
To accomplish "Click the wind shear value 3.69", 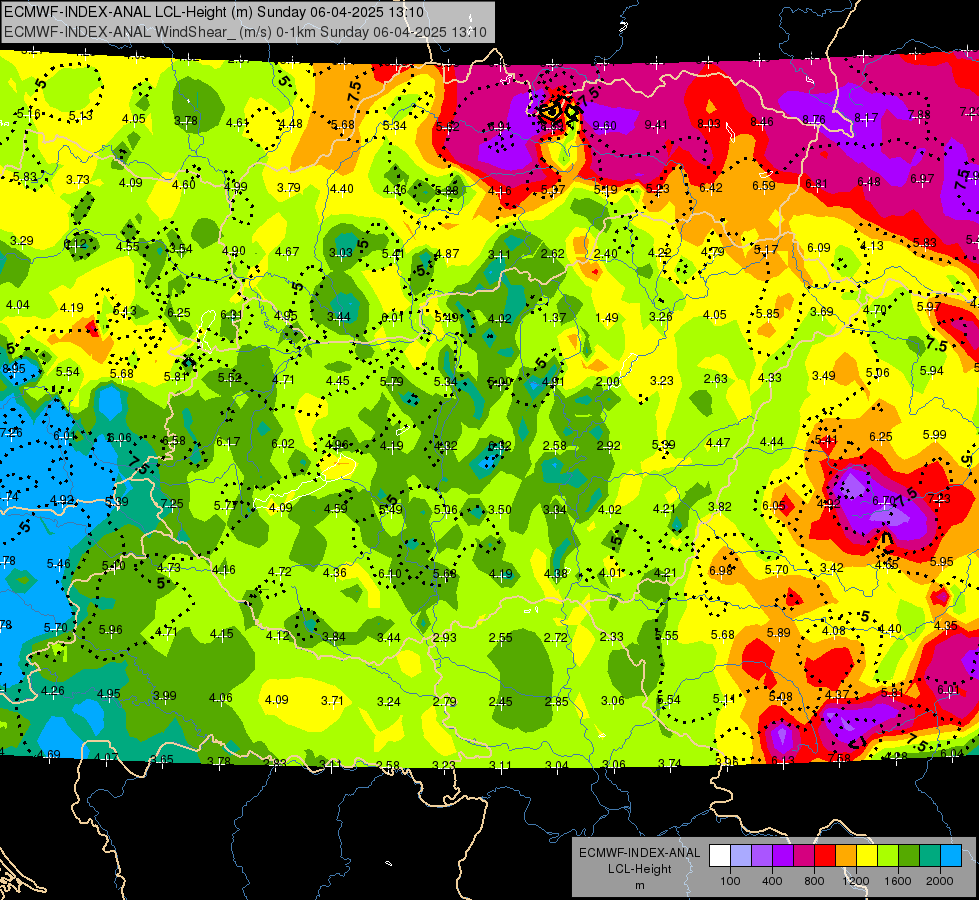I will tap(822, 311).
